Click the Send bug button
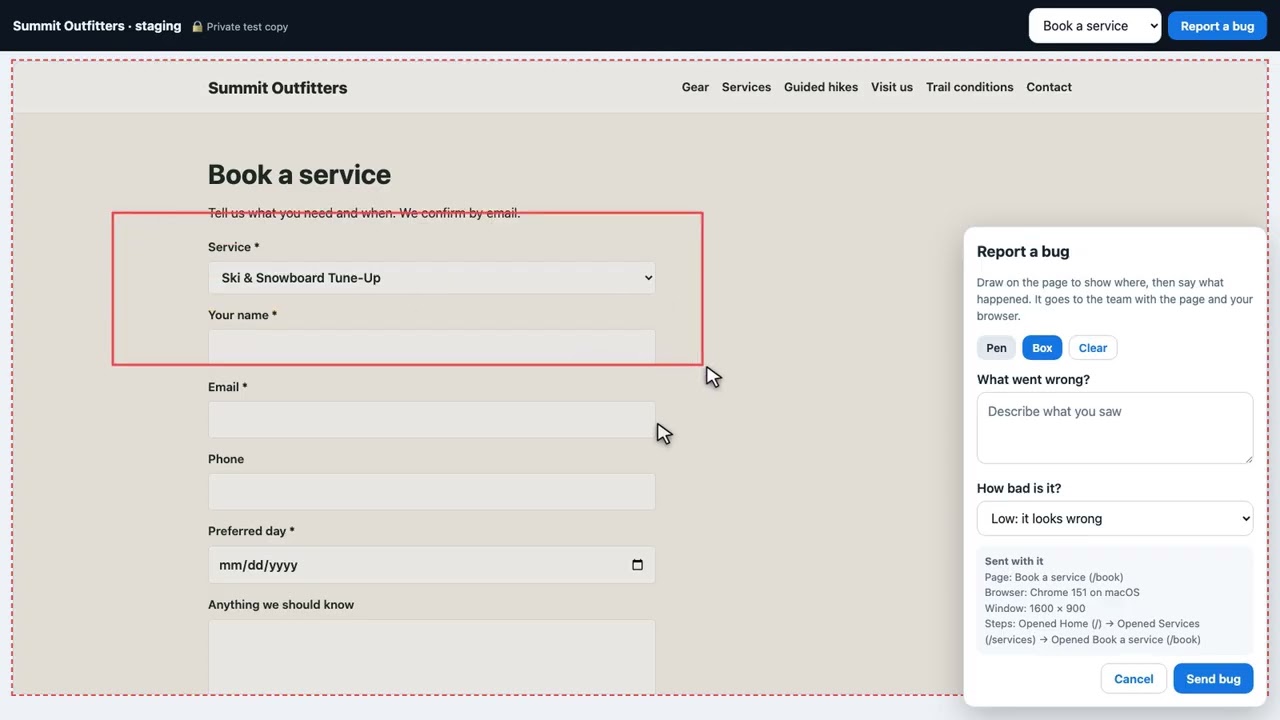Image resolution: width=1280 pixels, height=720 pixels. [x=1213, y=679]
